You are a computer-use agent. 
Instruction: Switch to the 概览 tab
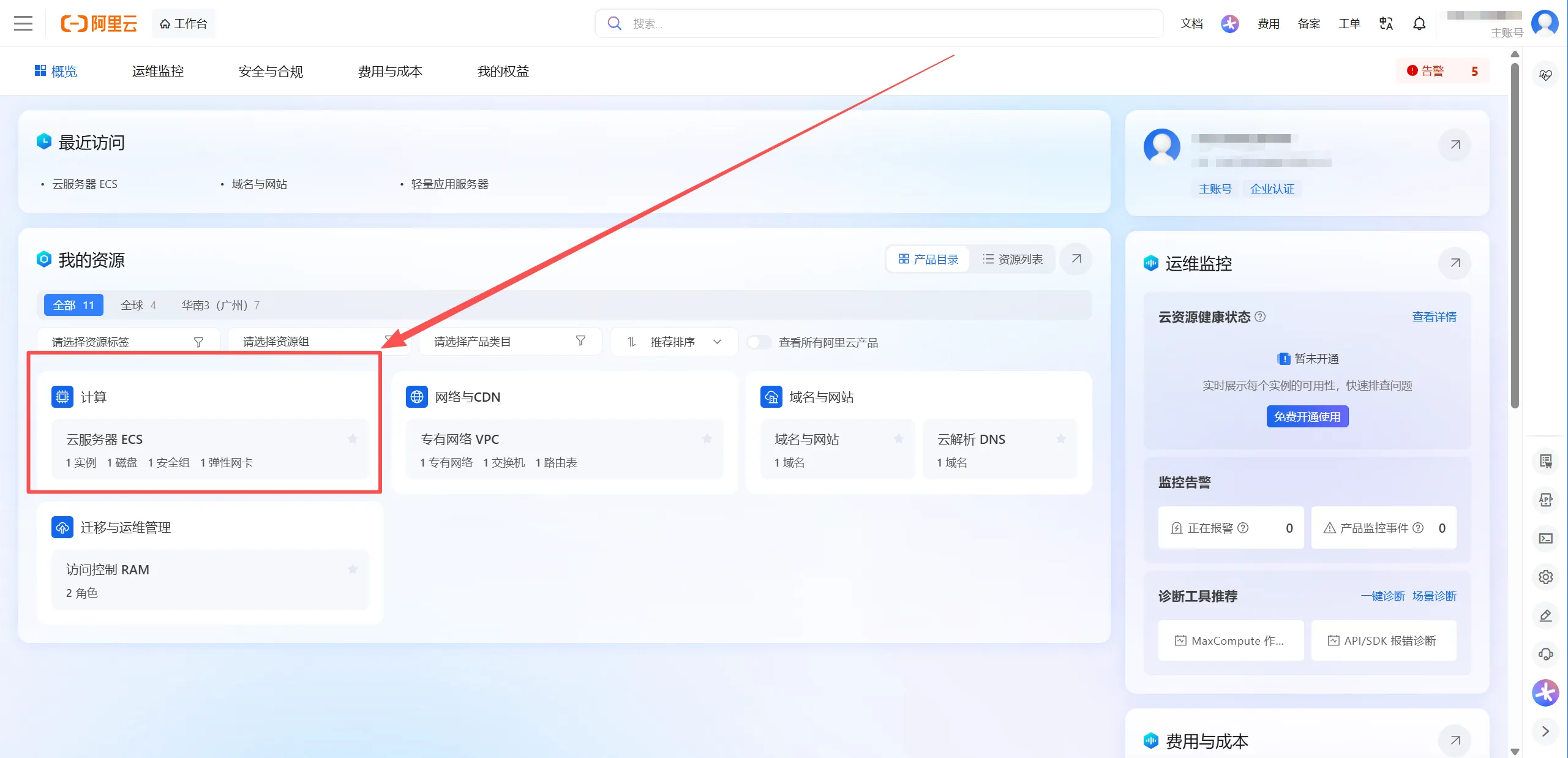[56, 71]
